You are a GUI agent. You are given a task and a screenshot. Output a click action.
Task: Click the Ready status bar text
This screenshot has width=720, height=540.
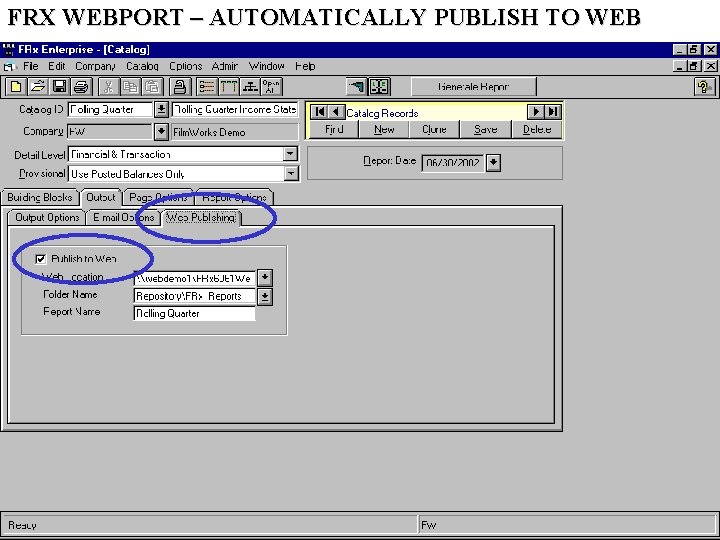[x=22, y=525]
